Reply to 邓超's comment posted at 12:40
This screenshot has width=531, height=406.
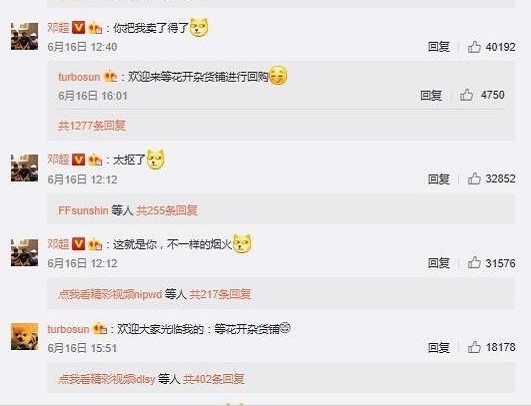click(439, 47)
